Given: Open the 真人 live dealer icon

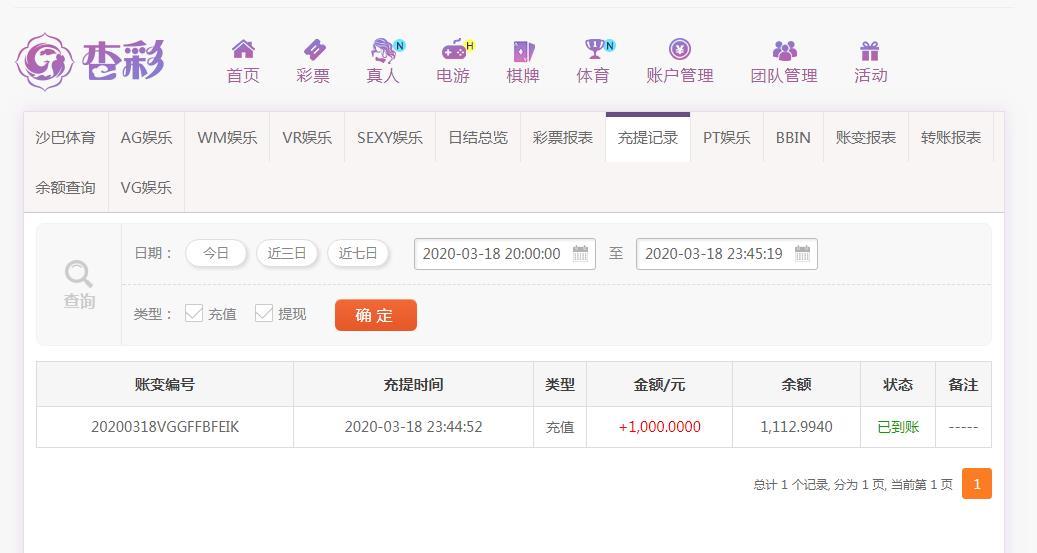Looking at the screenshot, I should [384, 50].
